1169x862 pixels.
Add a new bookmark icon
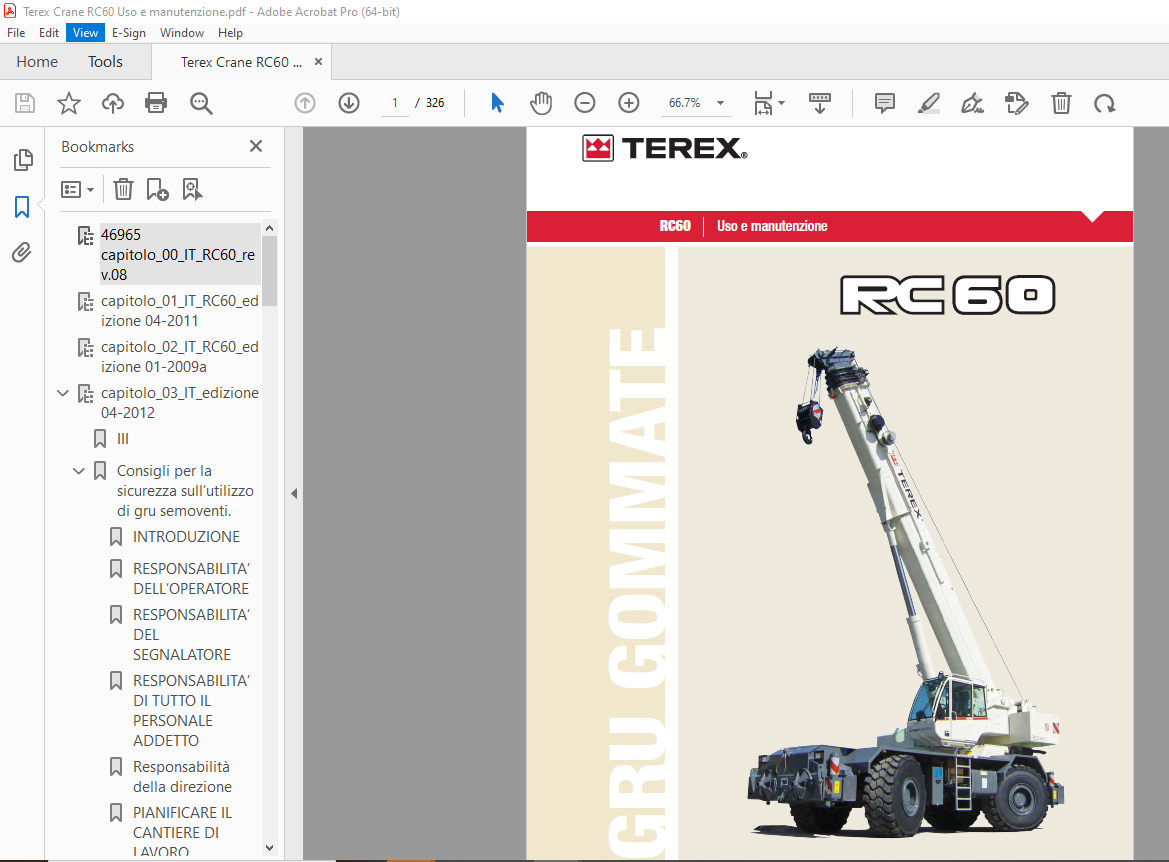(x=157, y=189)
